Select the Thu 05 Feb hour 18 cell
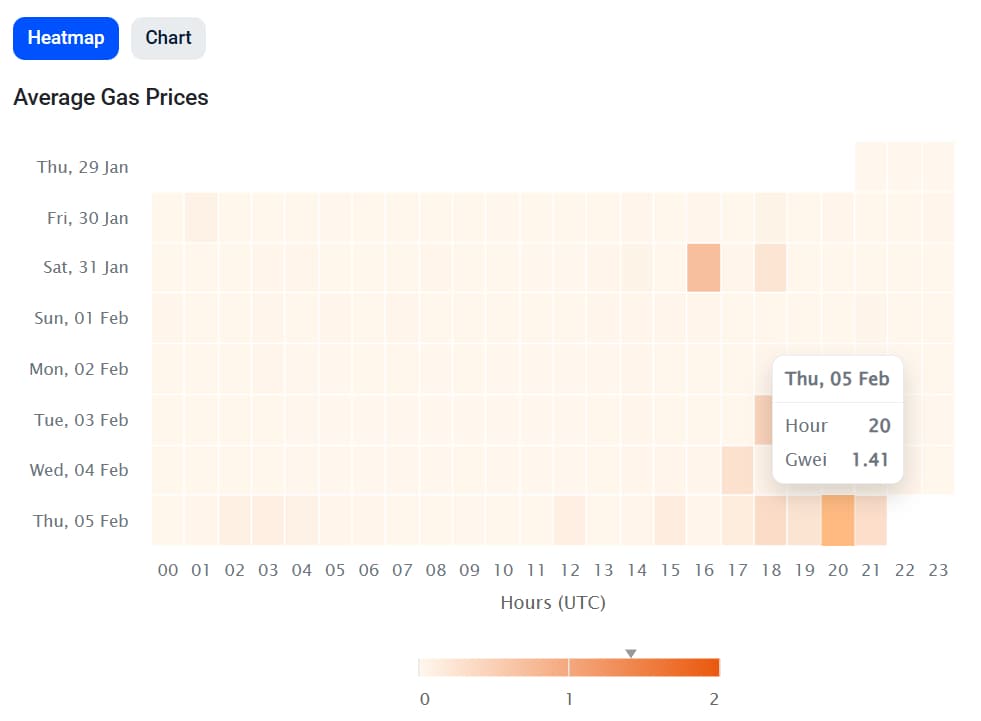Image resolution: width=981 pixels, height=721 pixels. pos(771,520)
